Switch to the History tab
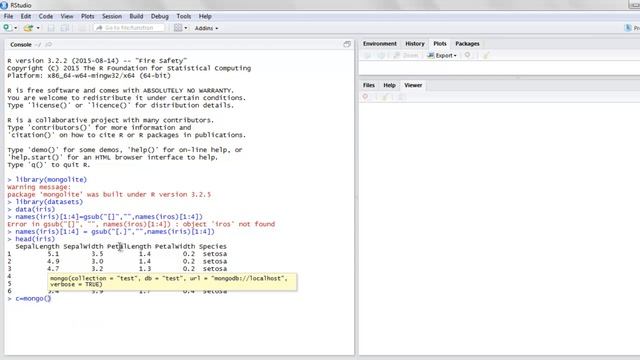The width and height of the screenshot is (640, 360). (415, 44)
